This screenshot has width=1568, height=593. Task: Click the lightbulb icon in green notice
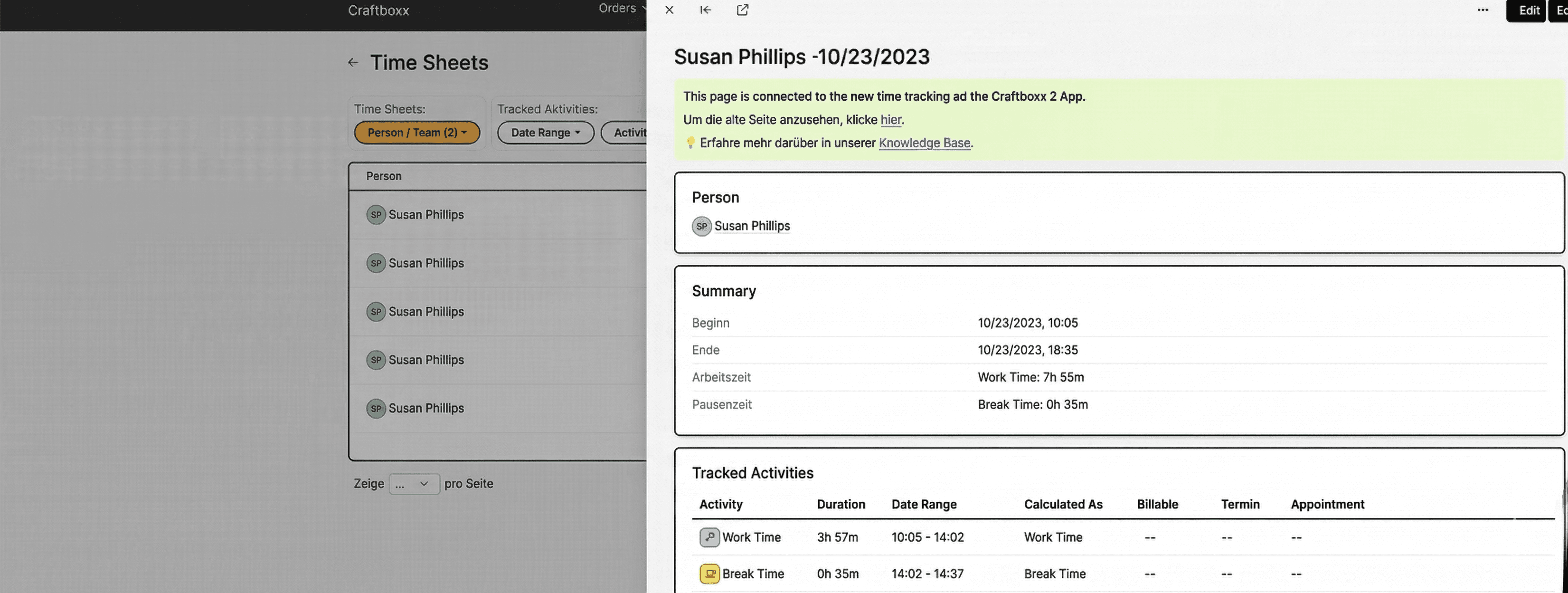[690, 143]
